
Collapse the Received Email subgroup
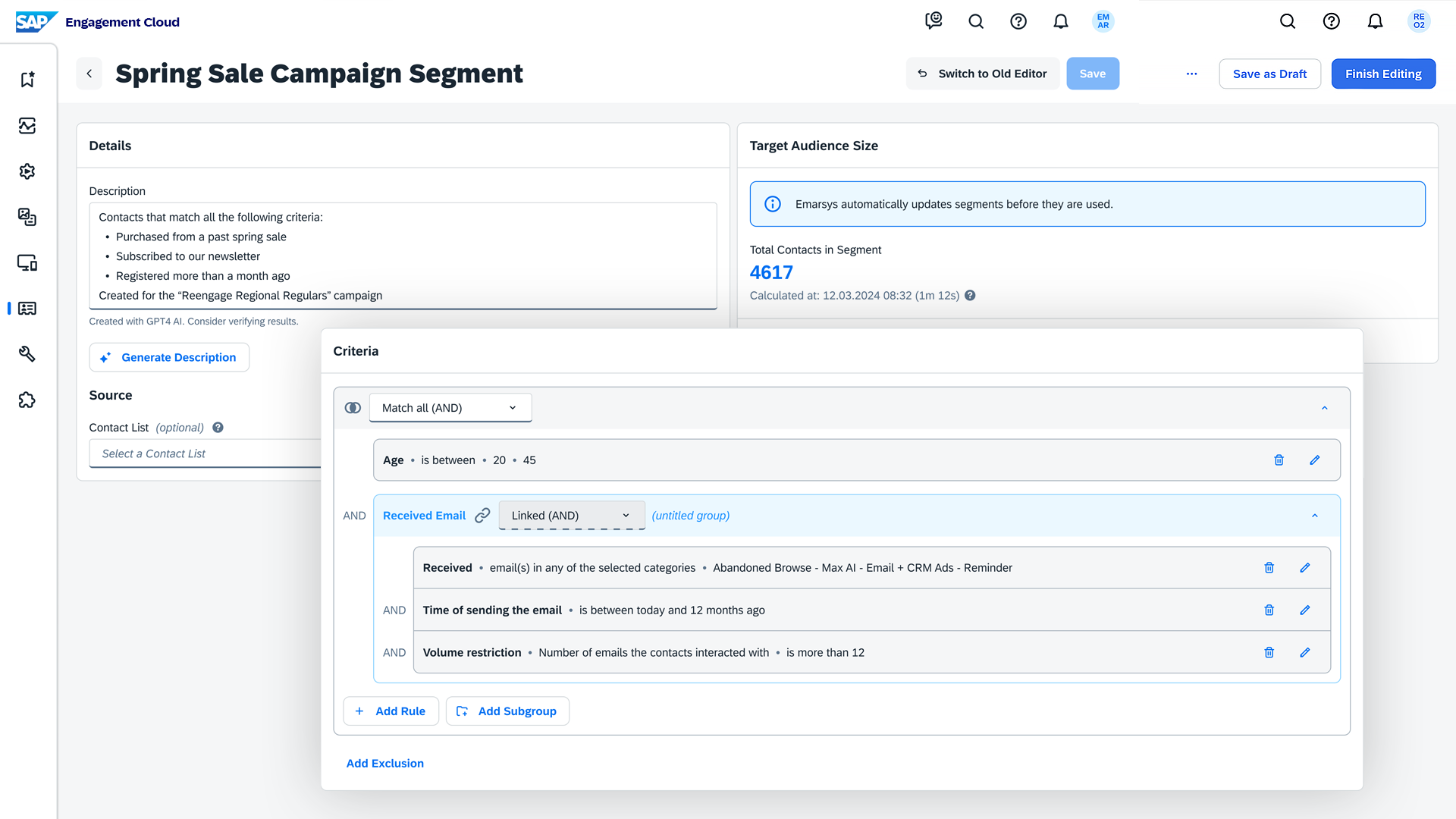1315,516
